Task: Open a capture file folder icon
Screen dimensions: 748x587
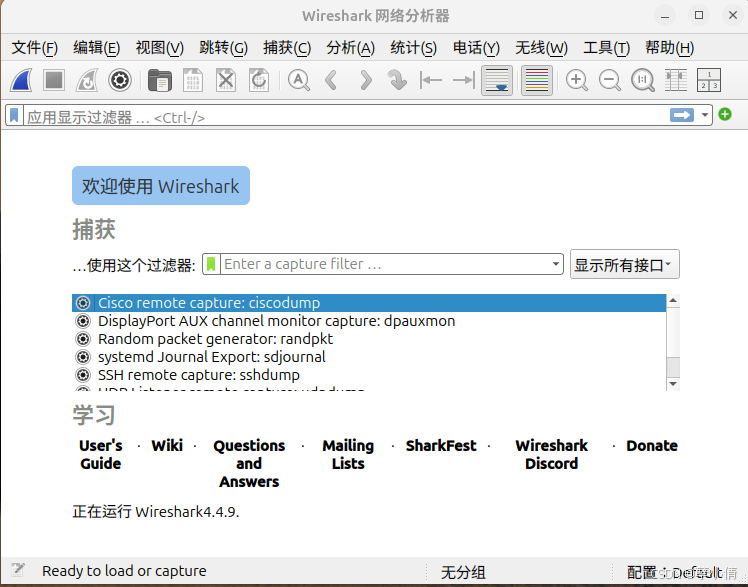Action: tap(160, 80)
